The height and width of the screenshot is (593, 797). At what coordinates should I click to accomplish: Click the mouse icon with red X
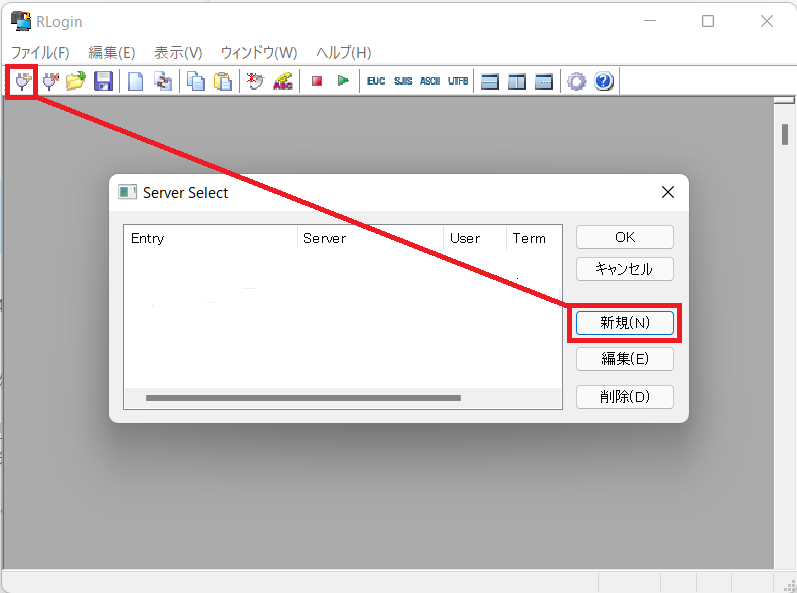coord(255,81)
